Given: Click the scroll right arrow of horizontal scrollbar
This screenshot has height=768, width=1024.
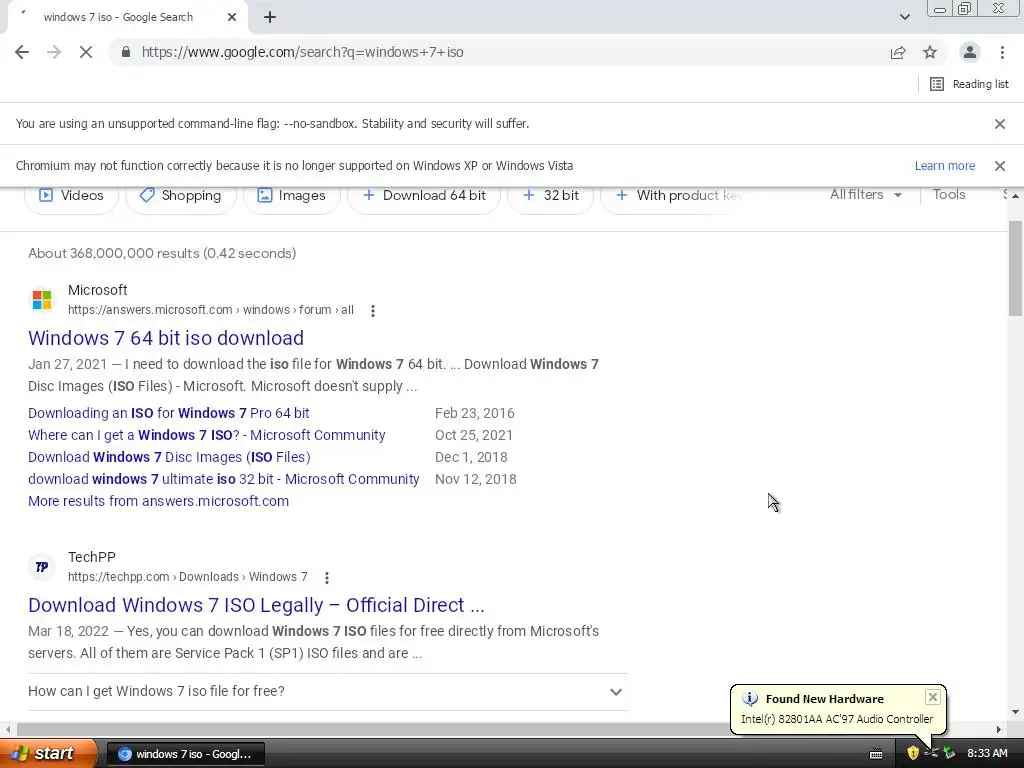Looking at the screenshot, I should coord(999,729).
